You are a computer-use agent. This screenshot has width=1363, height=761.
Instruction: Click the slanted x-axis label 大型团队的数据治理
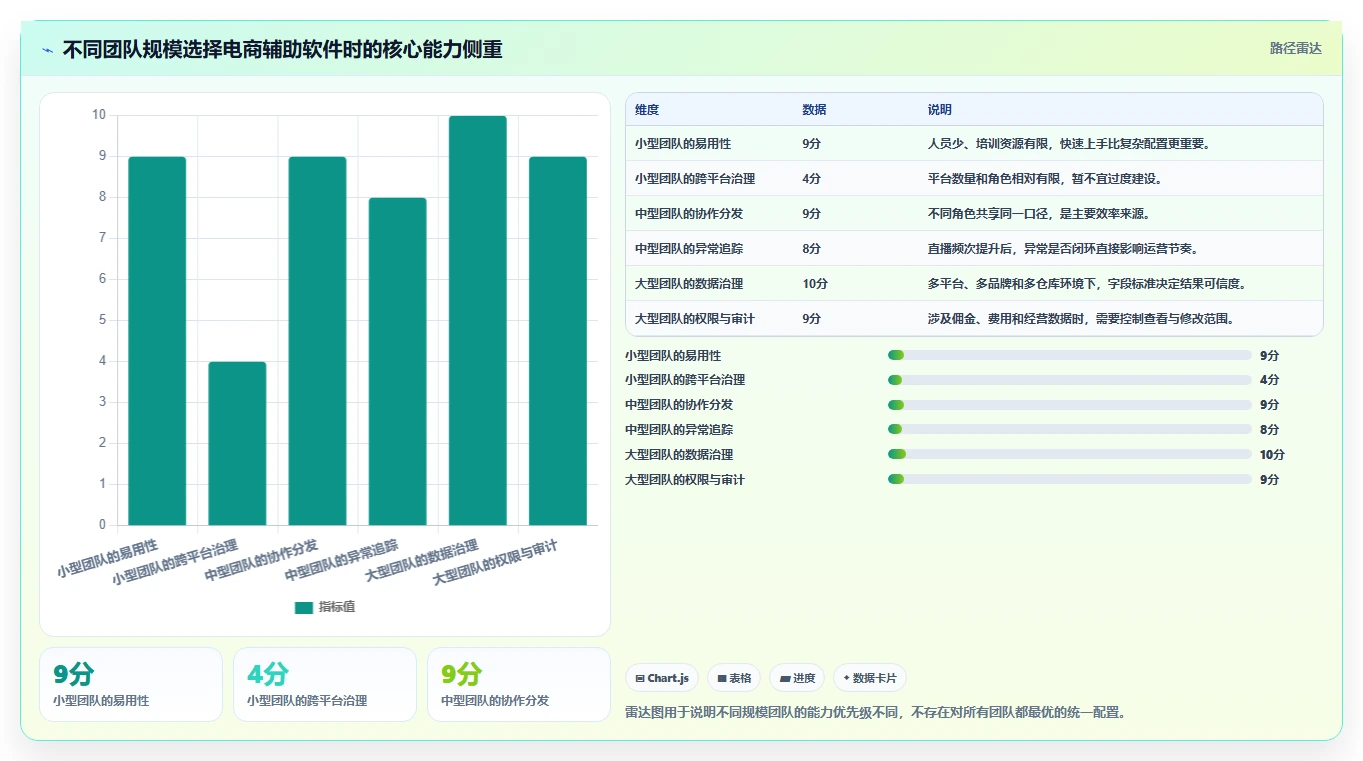pyautogui.click(x=422, y=562)
